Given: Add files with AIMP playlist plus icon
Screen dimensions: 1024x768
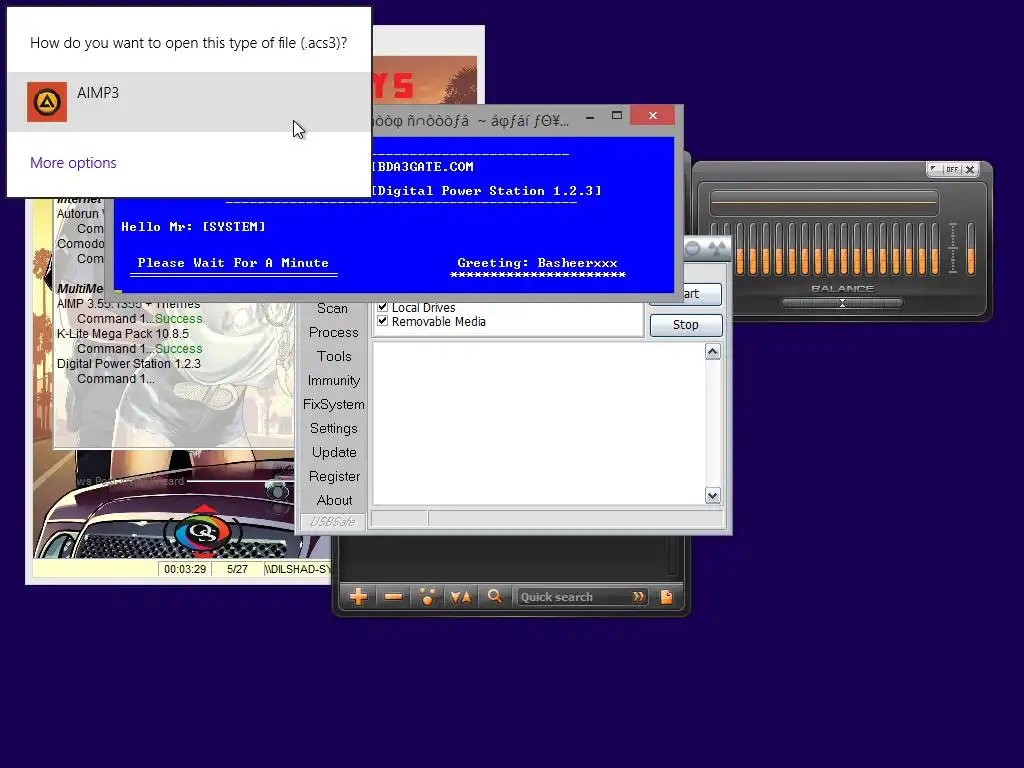Looking at the screenshot, I should [x=359, y=596].
